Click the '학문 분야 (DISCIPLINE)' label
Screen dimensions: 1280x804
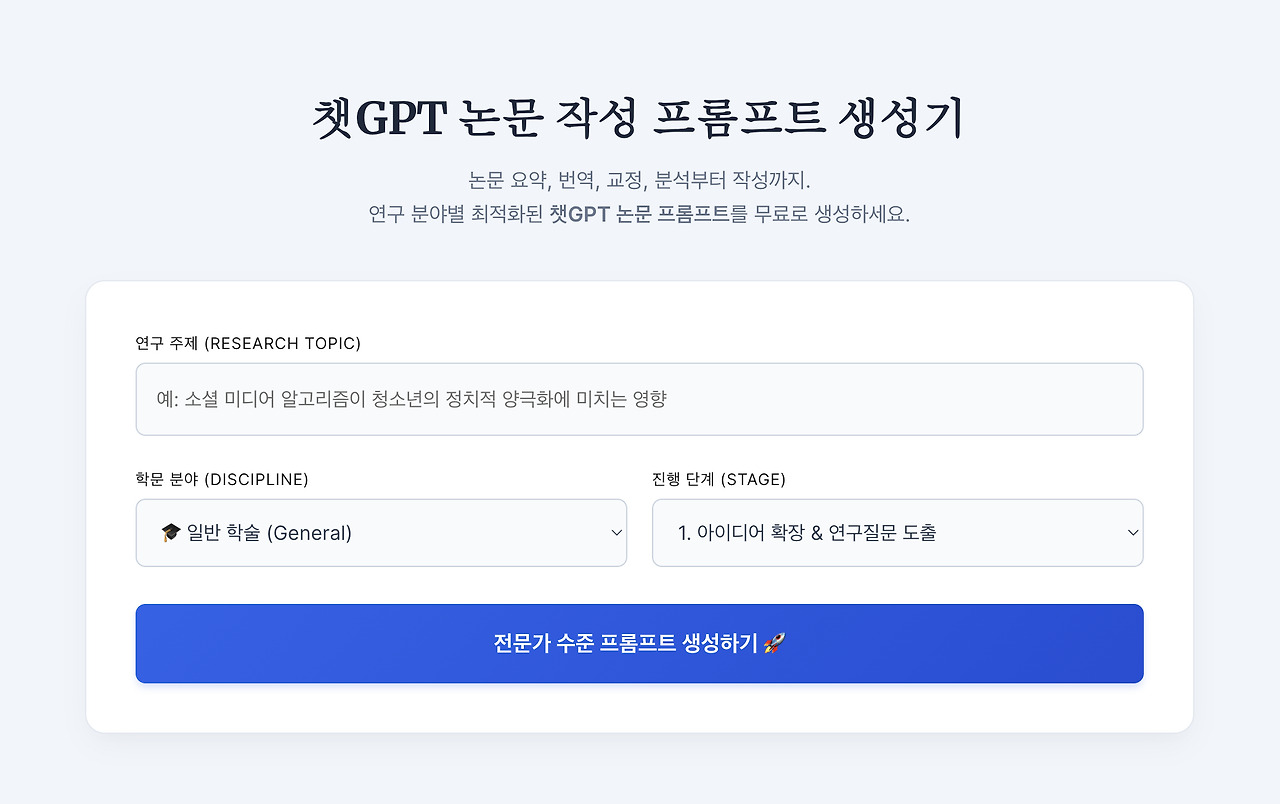point(222,479)
